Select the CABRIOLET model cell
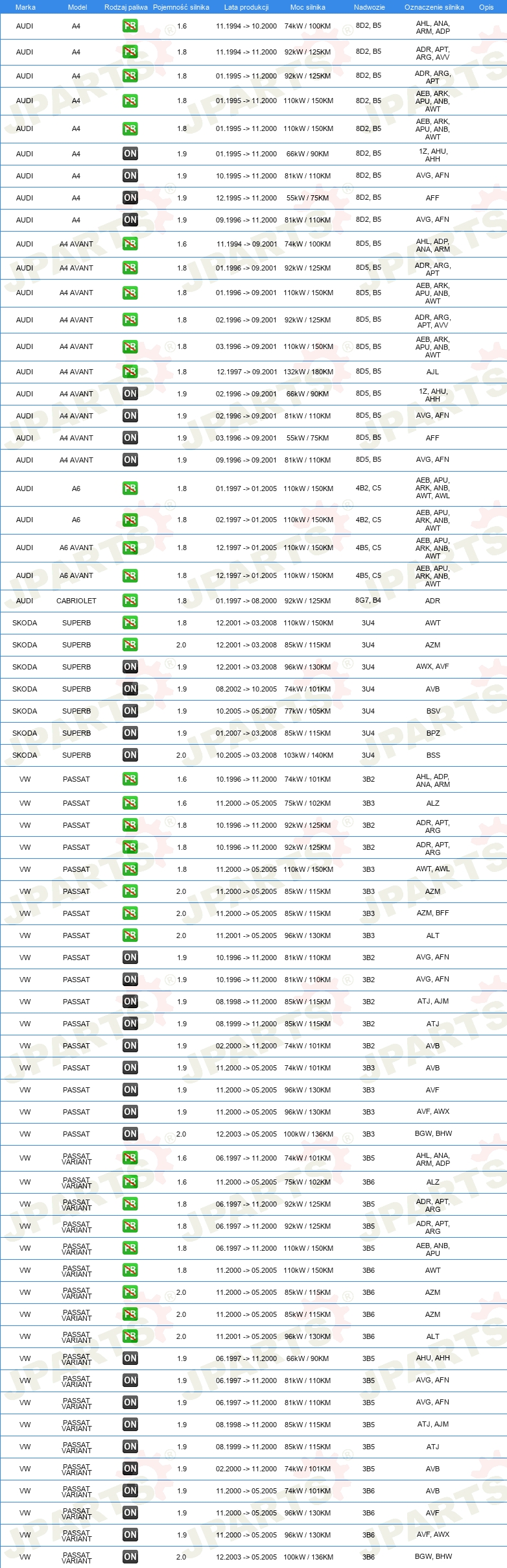 pyautogui.click(x=77, y=601)
